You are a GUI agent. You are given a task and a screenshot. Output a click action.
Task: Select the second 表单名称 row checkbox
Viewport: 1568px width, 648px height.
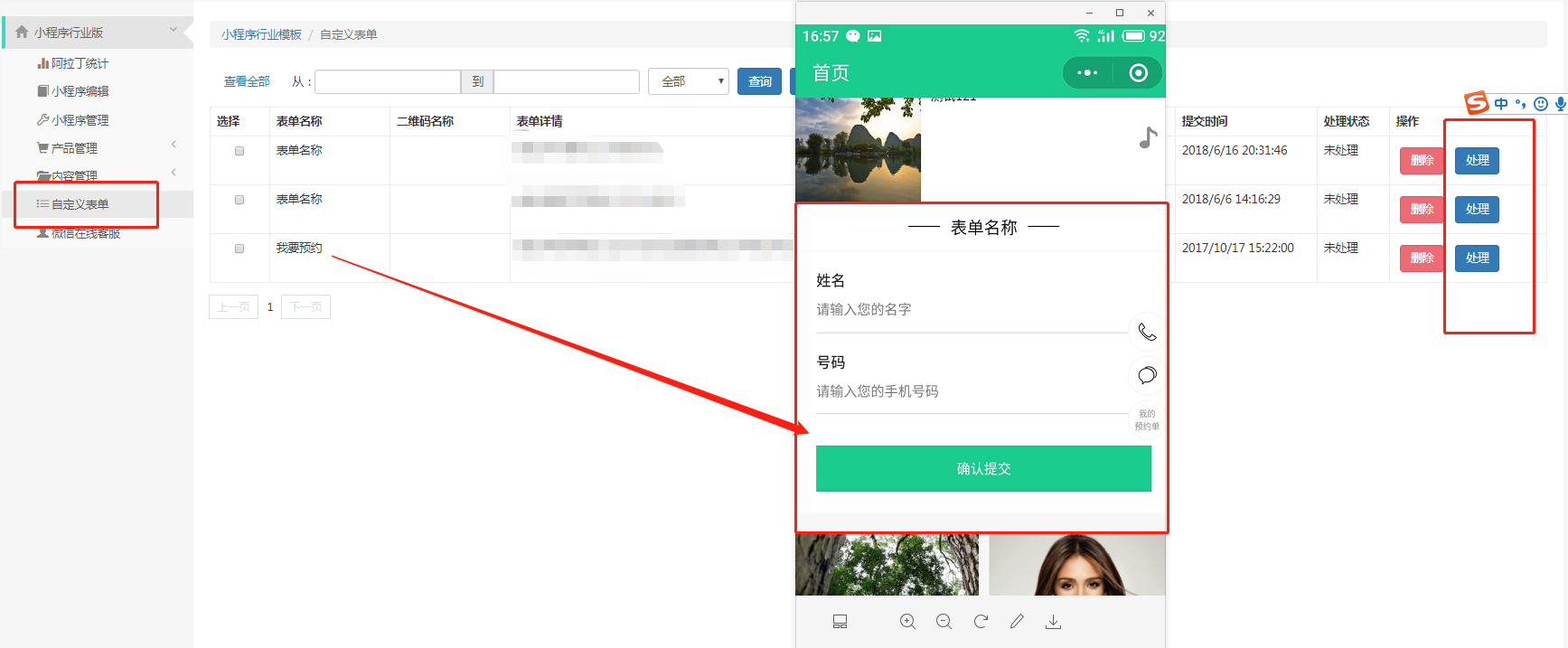[239, 200]
